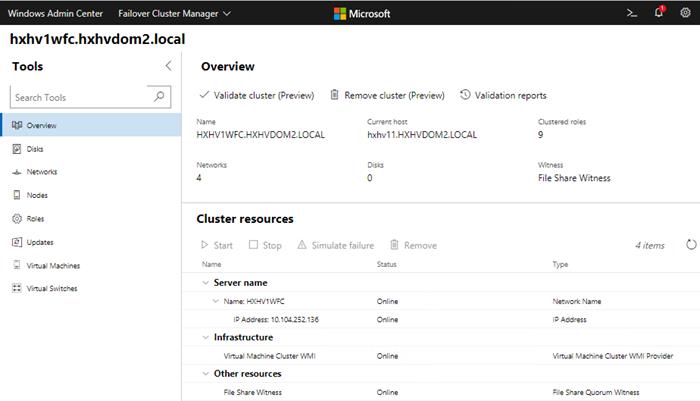Collapse the Name: HXHV1WFC row
The height and width of the screenshot is (401, 700).
[216, 301]
